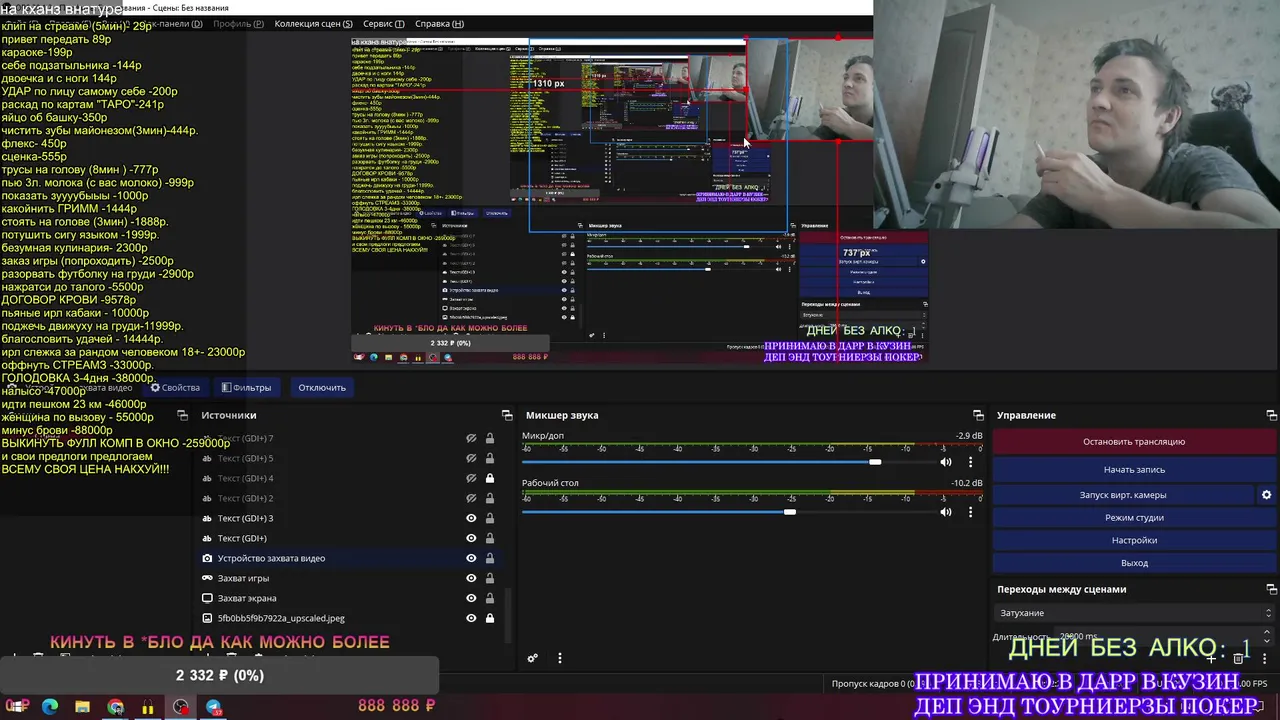Undock the Микшер звука panel

pos(978,415)
